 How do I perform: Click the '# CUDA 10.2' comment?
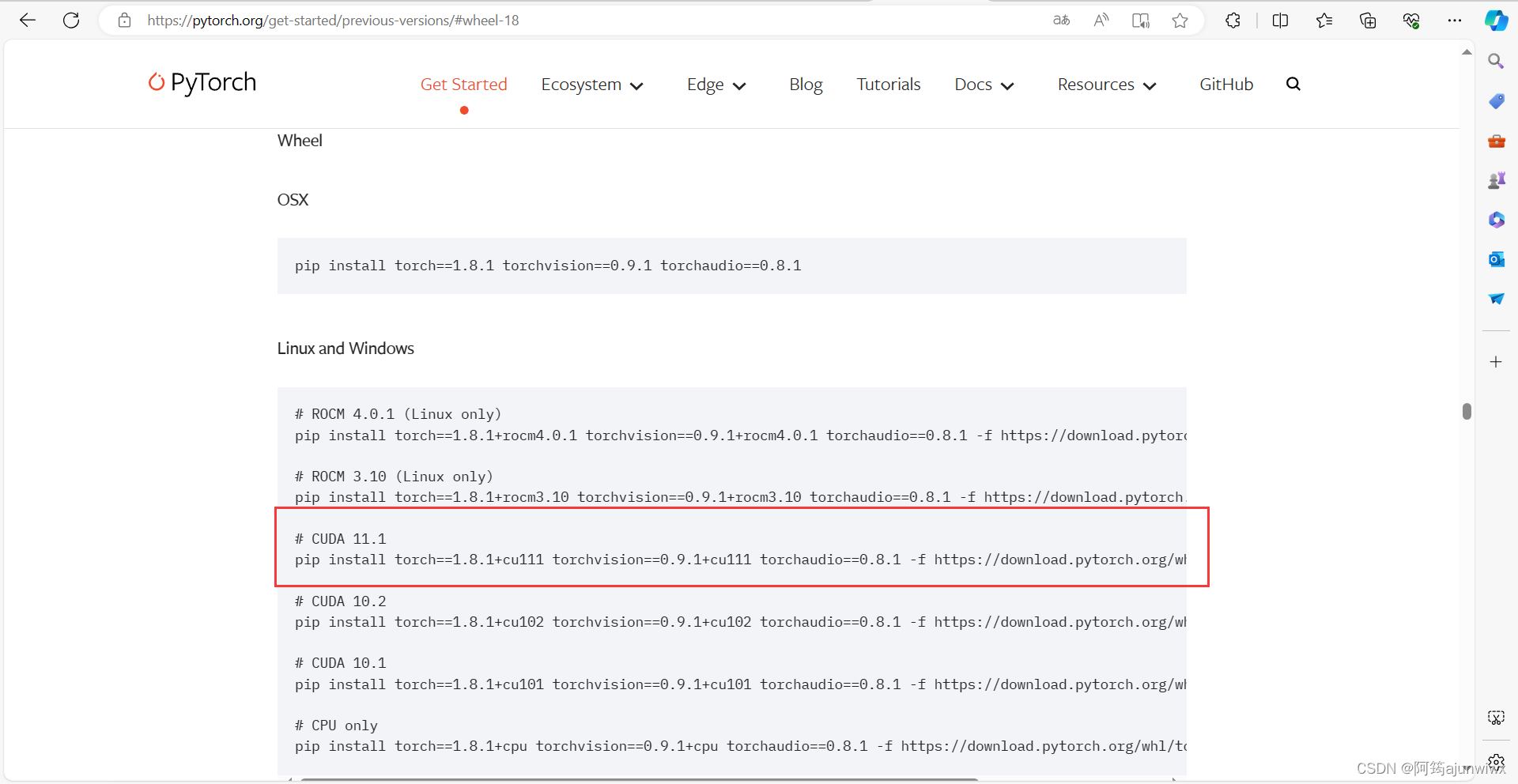341,601
